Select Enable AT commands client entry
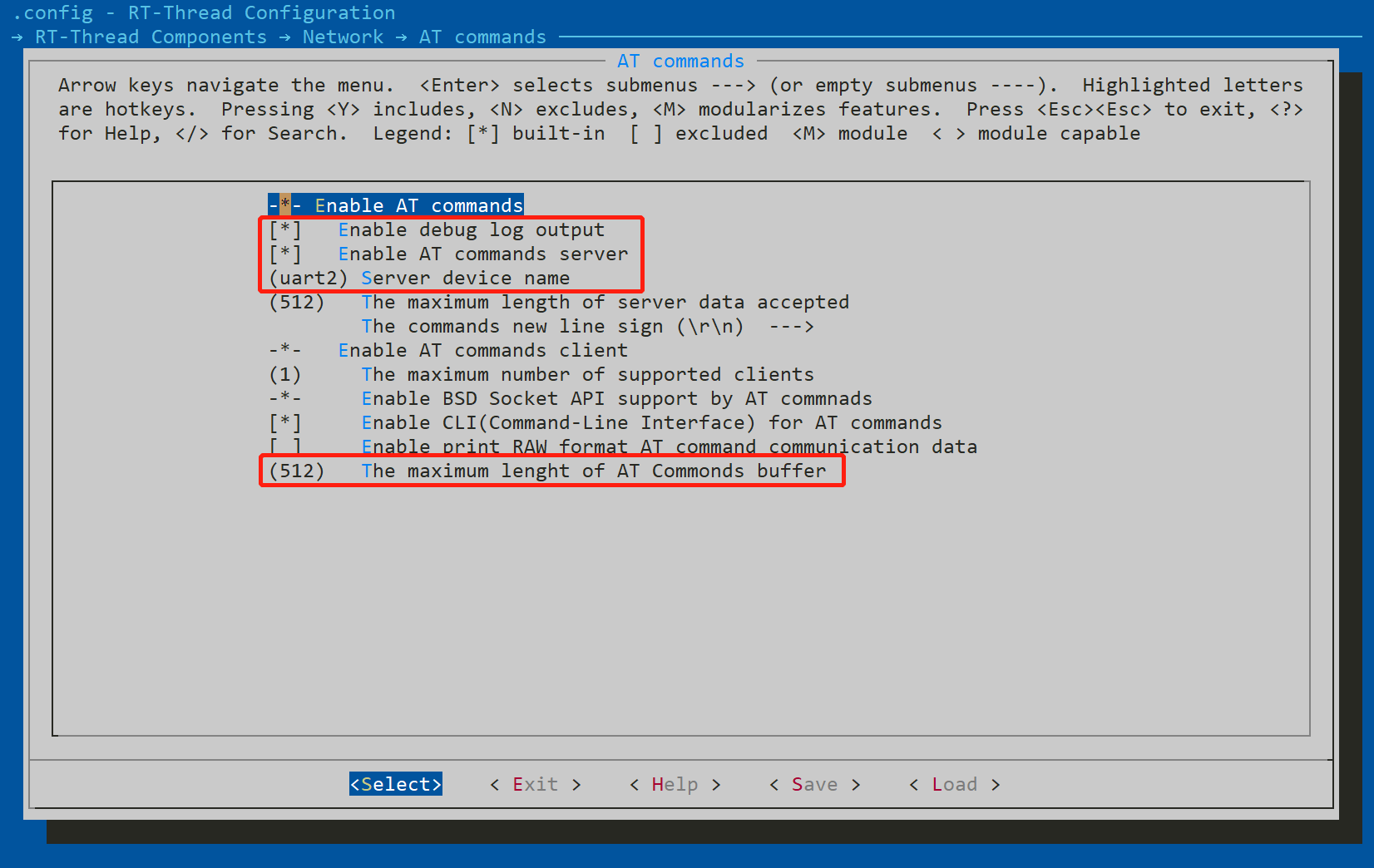 click(x=448, y=350)
